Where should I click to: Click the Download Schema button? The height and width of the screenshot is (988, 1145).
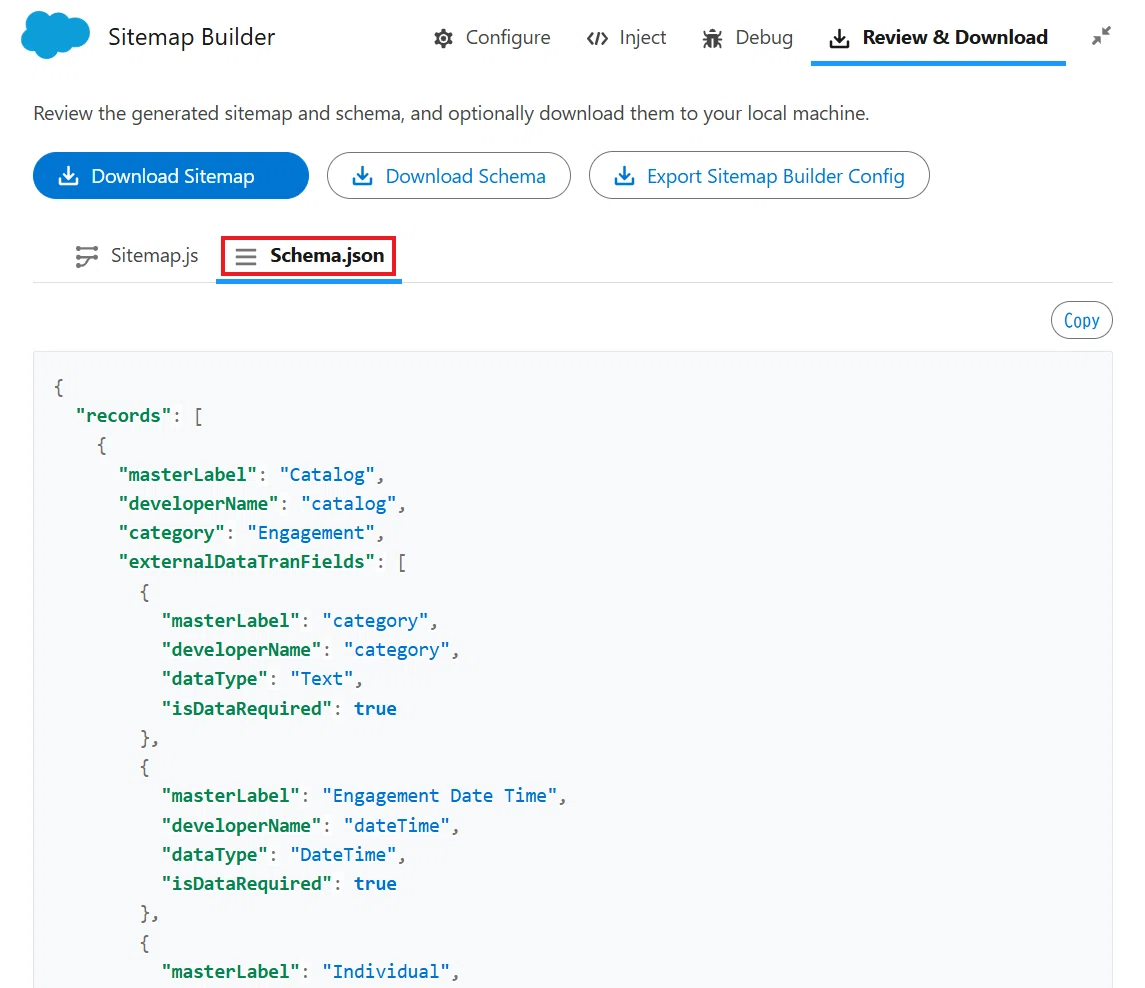[448, 176]
